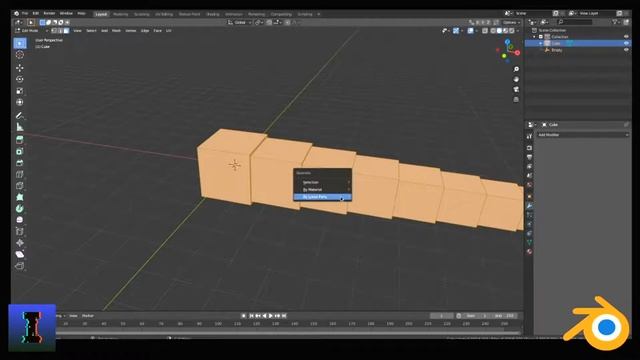
Task: Open the Add Modifier dropdown
Action: tap(582, 135)
